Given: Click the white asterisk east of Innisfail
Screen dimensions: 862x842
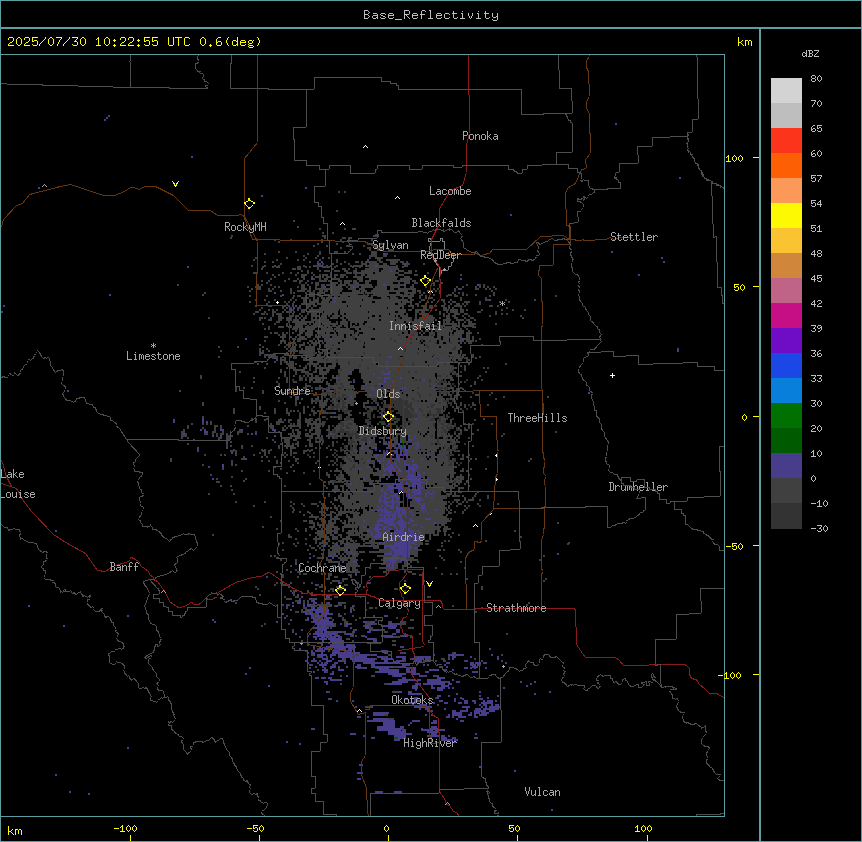Looking at the screenshot, I should pyautogui.click(x=502, y=303).
